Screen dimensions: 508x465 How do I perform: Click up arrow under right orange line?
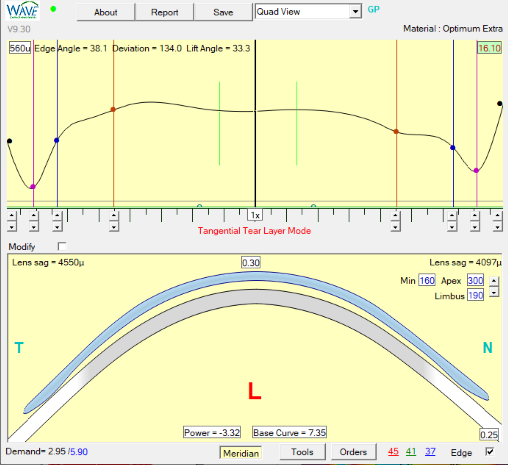click(x=395, y=215)
